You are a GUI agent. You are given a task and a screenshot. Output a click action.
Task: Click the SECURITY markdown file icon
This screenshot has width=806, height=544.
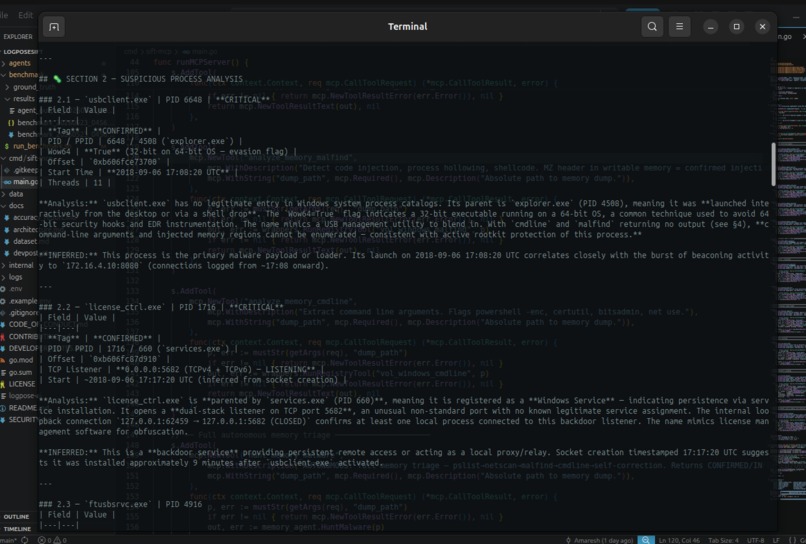tap(3, 420)
